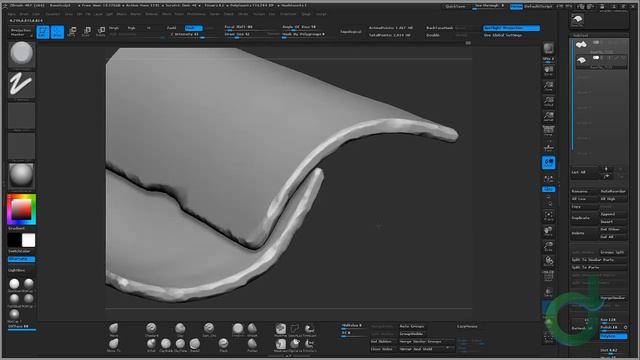
Task: Collapse the SubTool palette header
Action: [580, 36]
